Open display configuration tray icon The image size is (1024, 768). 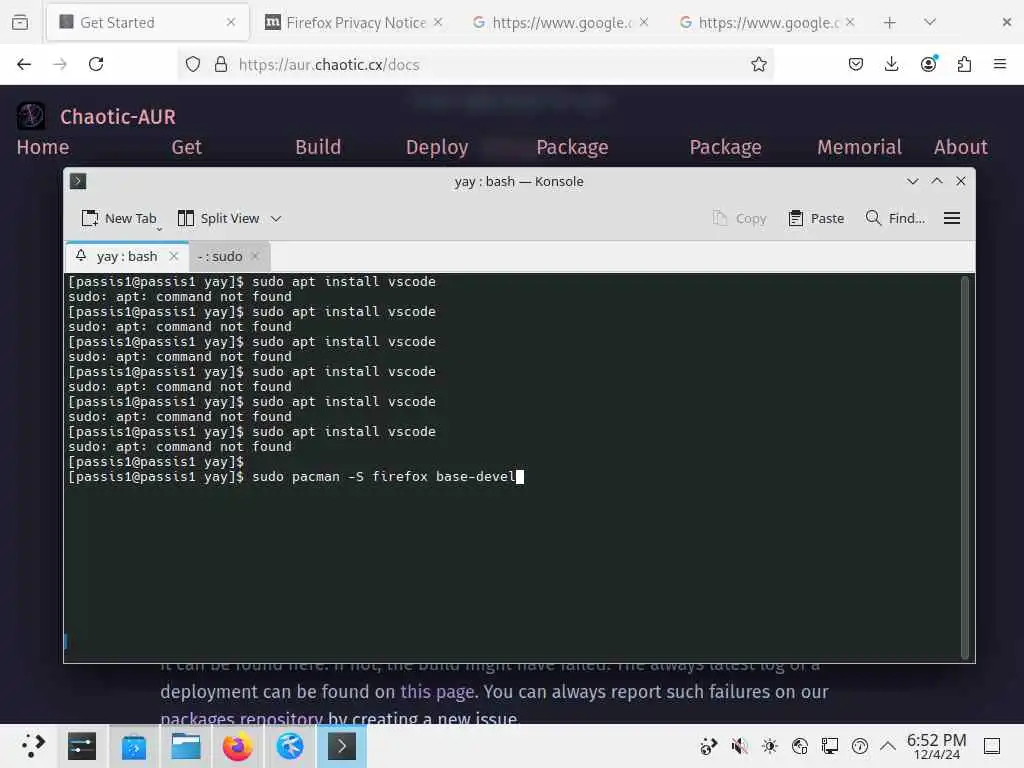(x=829, y=746)
